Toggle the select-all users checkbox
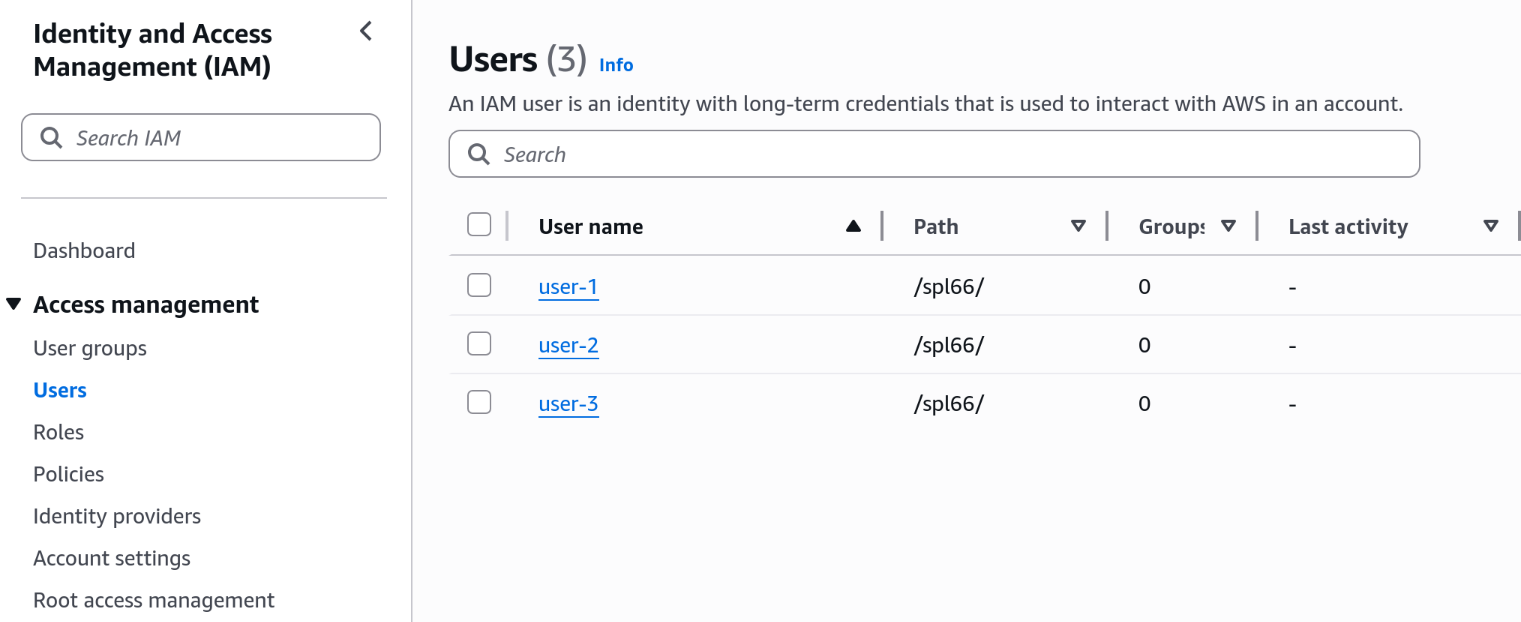Image resolution: width=1521 pixels, height=622 pixels. (479, 225)
